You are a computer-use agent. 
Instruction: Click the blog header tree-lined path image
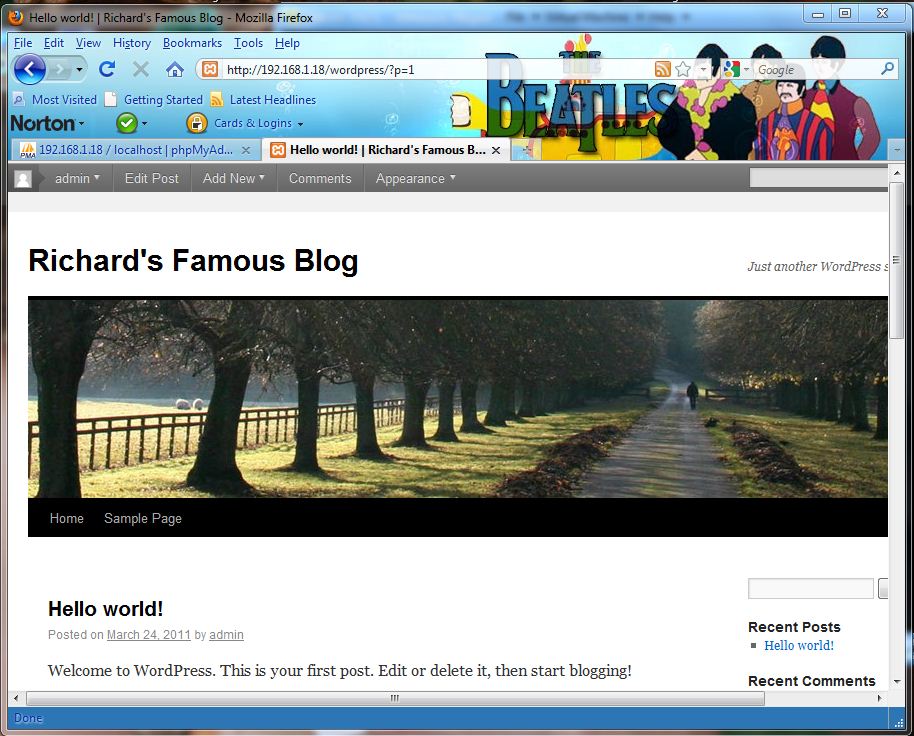click(x=458, y=397)
